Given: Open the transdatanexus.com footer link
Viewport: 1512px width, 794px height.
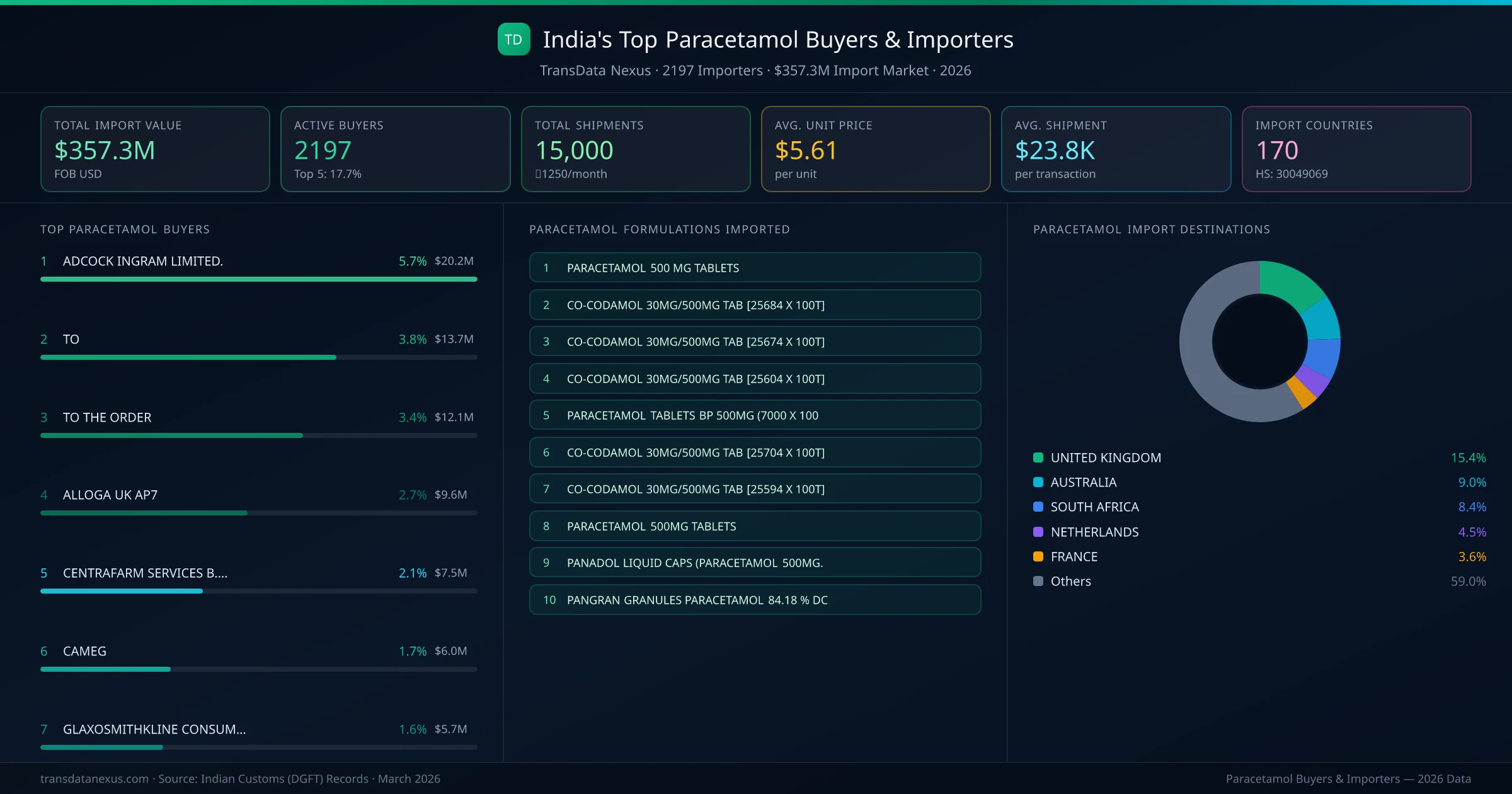Looking at the screenshot, I should 92,779.
